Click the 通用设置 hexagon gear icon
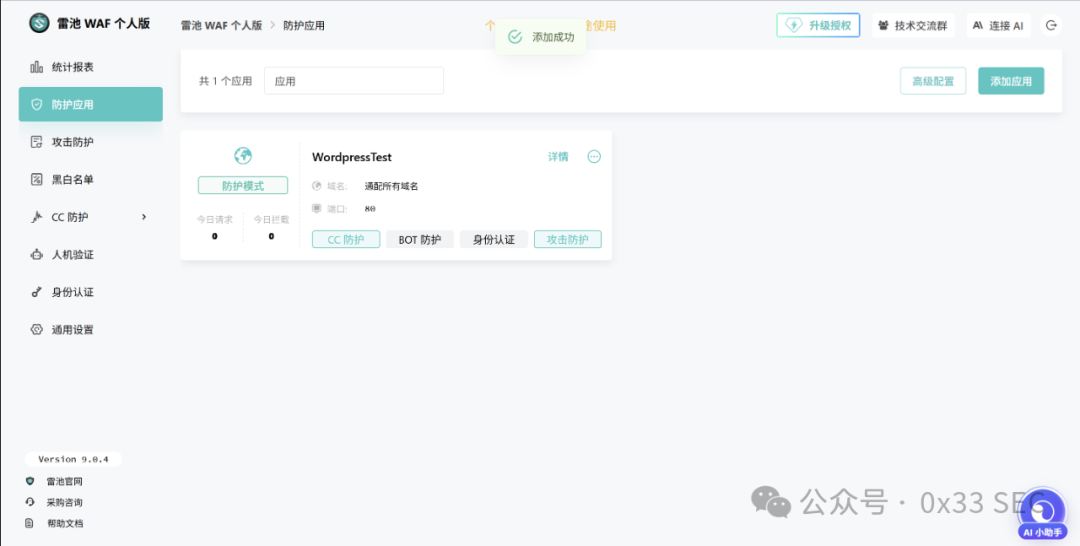Image resolution: width=1080 pixels, height=546 pixels. coord(37,329)
